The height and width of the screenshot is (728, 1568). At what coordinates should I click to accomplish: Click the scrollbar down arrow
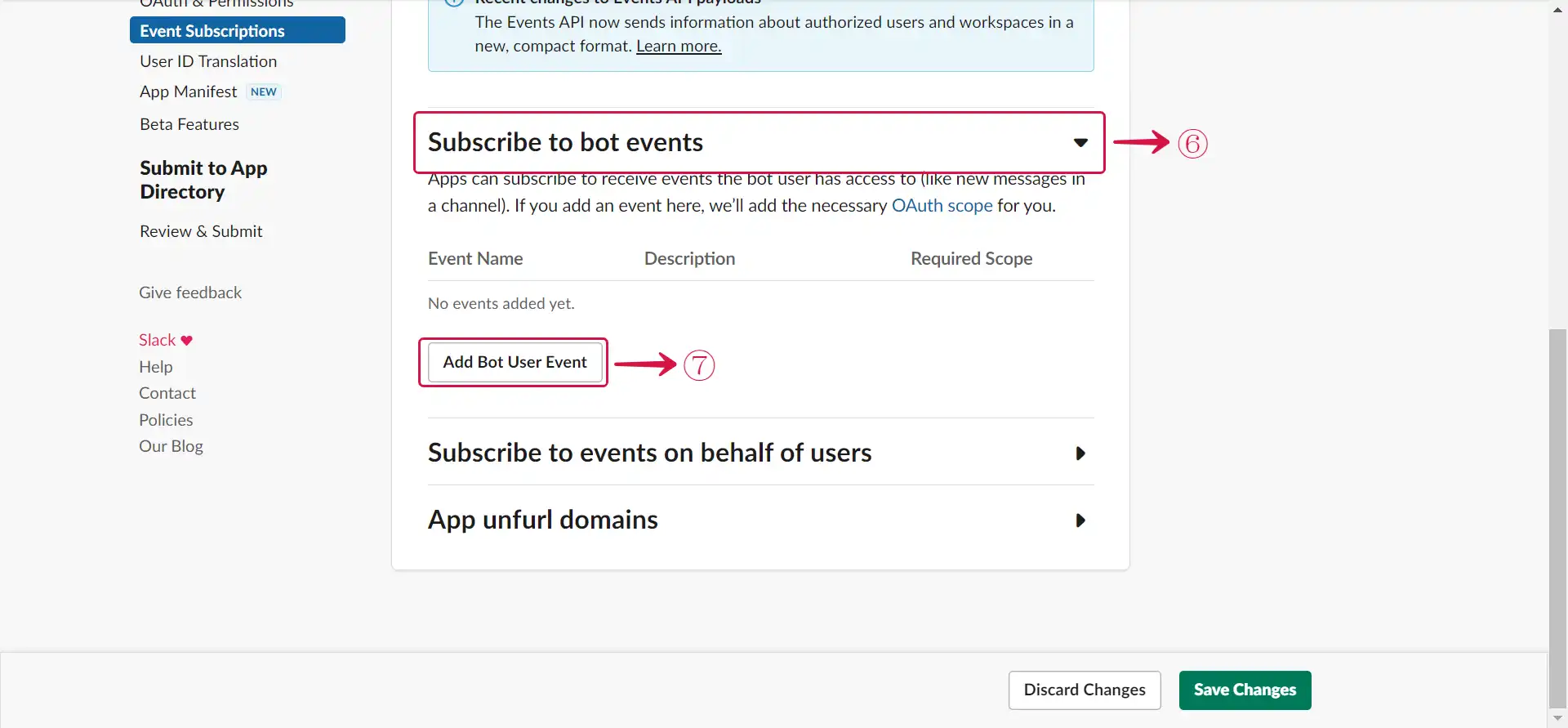point(1557,718)
